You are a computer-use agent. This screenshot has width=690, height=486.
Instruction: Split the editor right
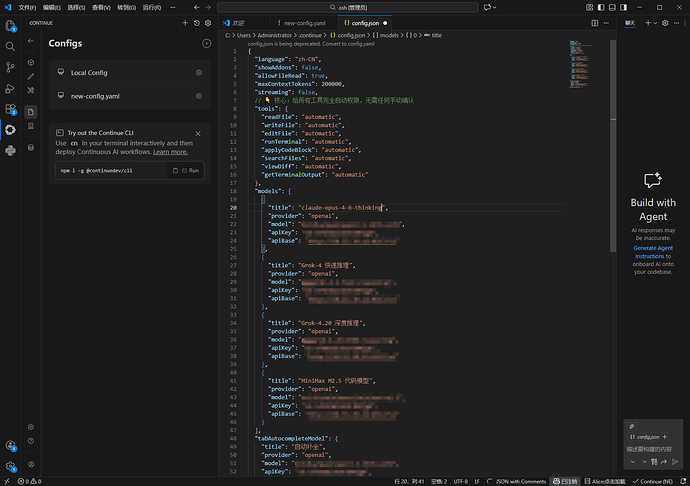[595, 23]
